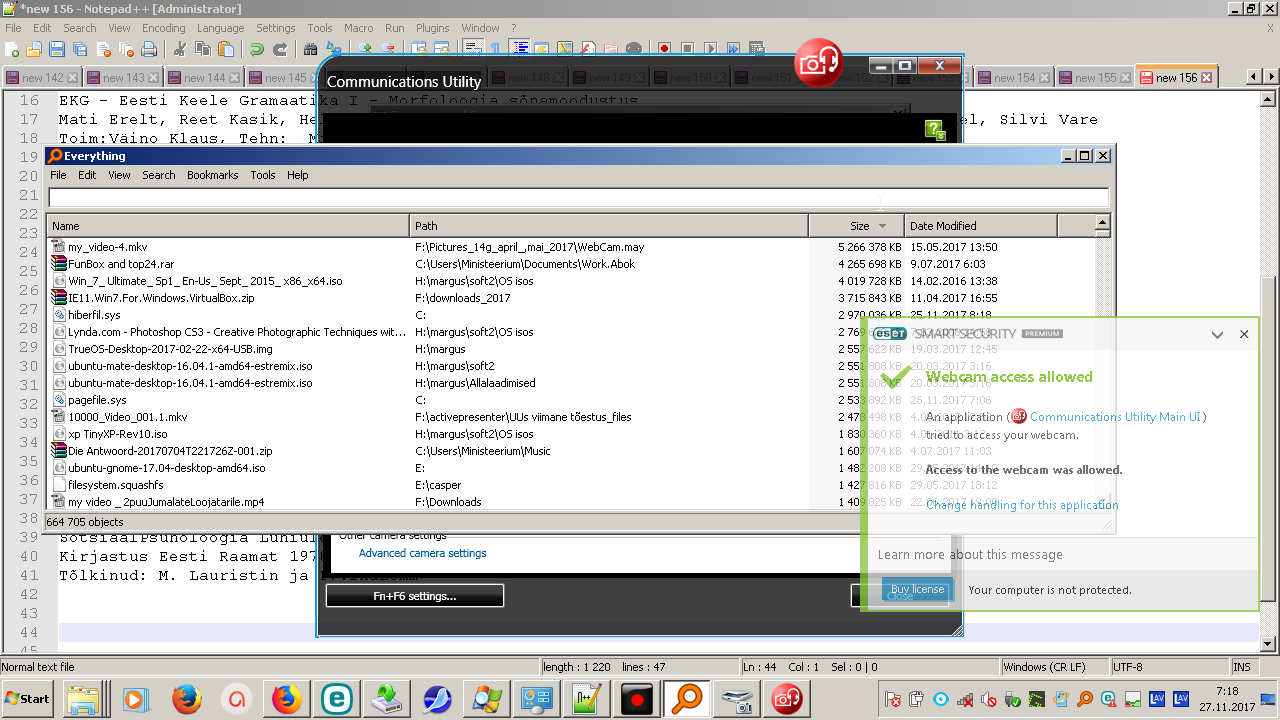Open ESET Smart Security from the taskbar
The height and width of the screenshot is (720, 1280).
coord(337,699)
